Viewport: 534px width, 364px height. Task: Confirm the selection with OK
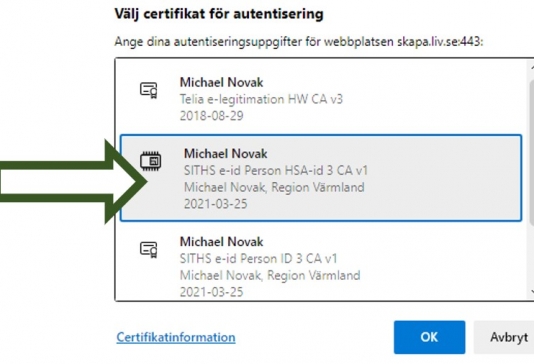coord(429,337)
